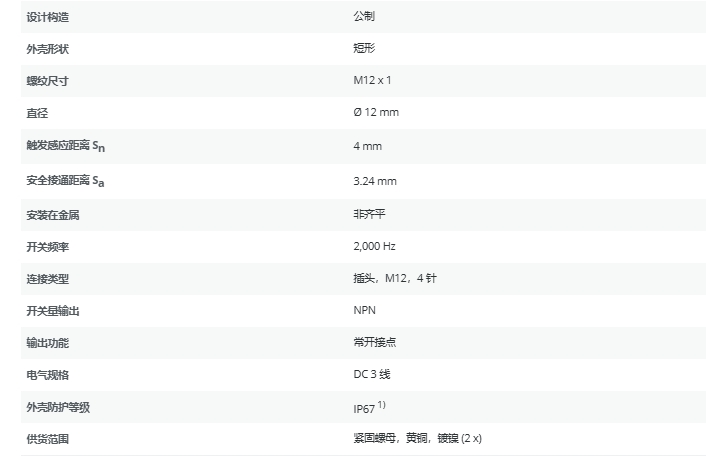The image size is (706, 465).
Task: Click the 设计构造 row label
Action: coord(48,17)
